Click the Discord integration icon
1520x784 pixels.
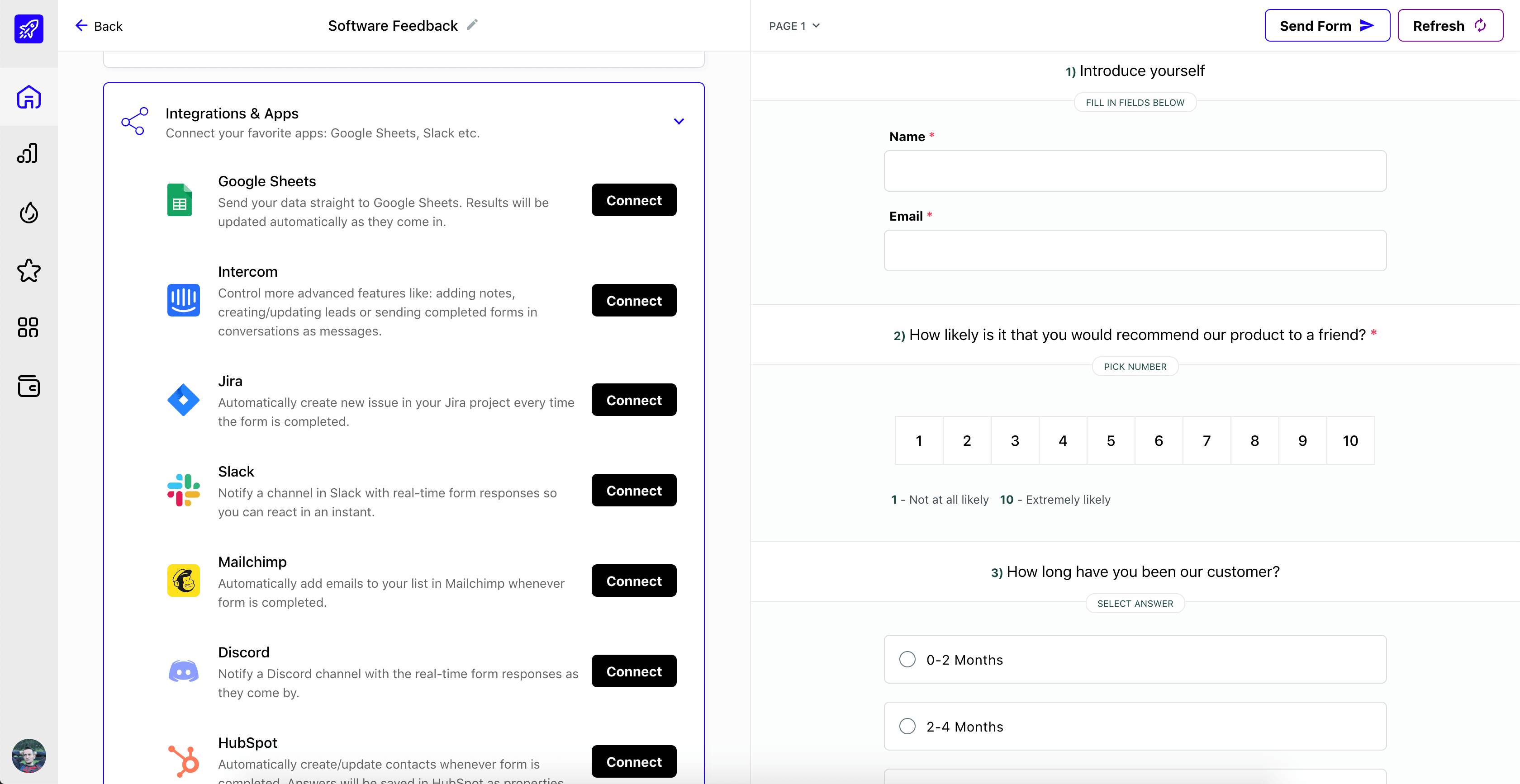[x=183, y=672]
